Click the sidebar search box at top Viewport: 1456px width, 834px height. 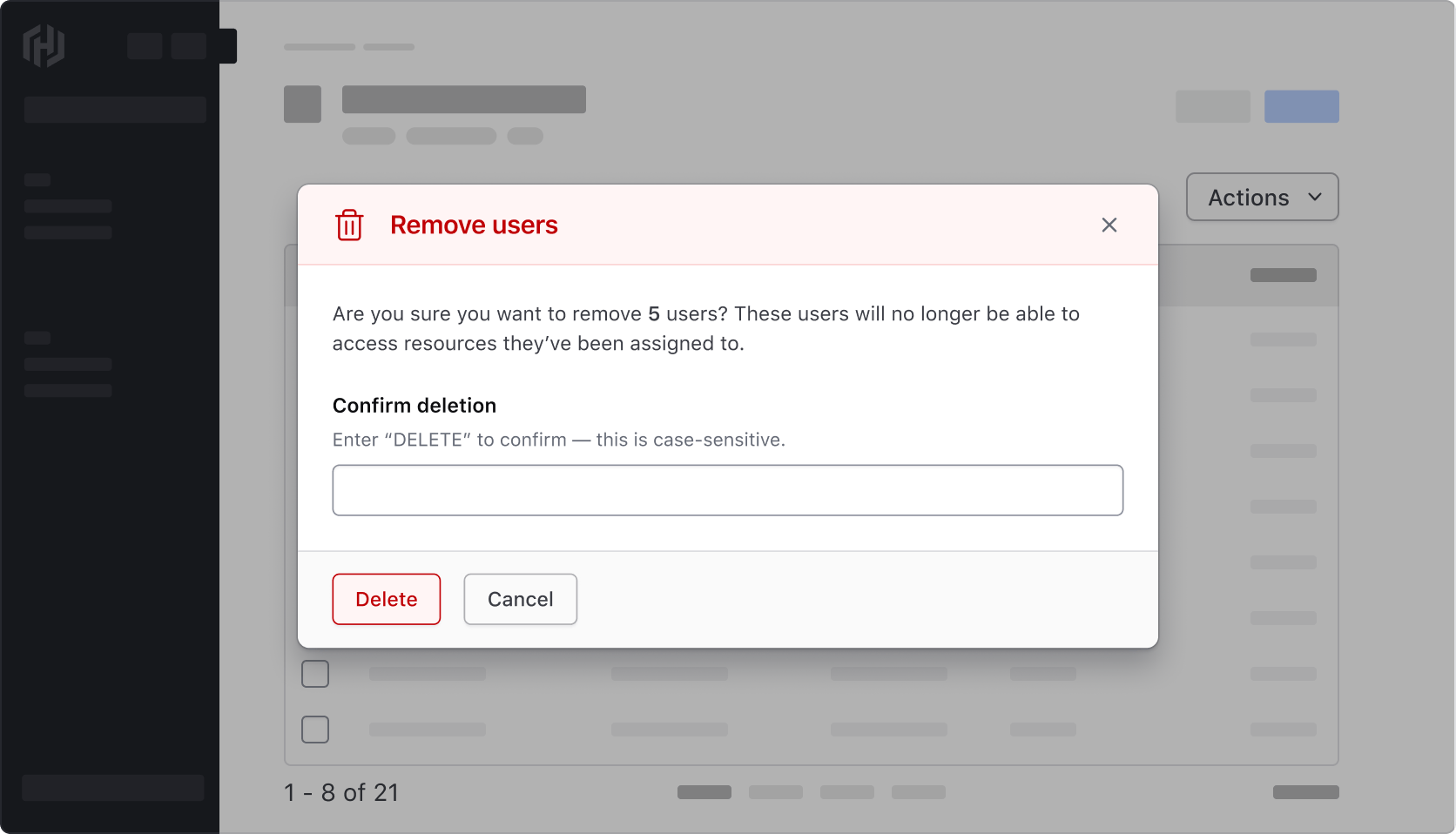point(114,109)
